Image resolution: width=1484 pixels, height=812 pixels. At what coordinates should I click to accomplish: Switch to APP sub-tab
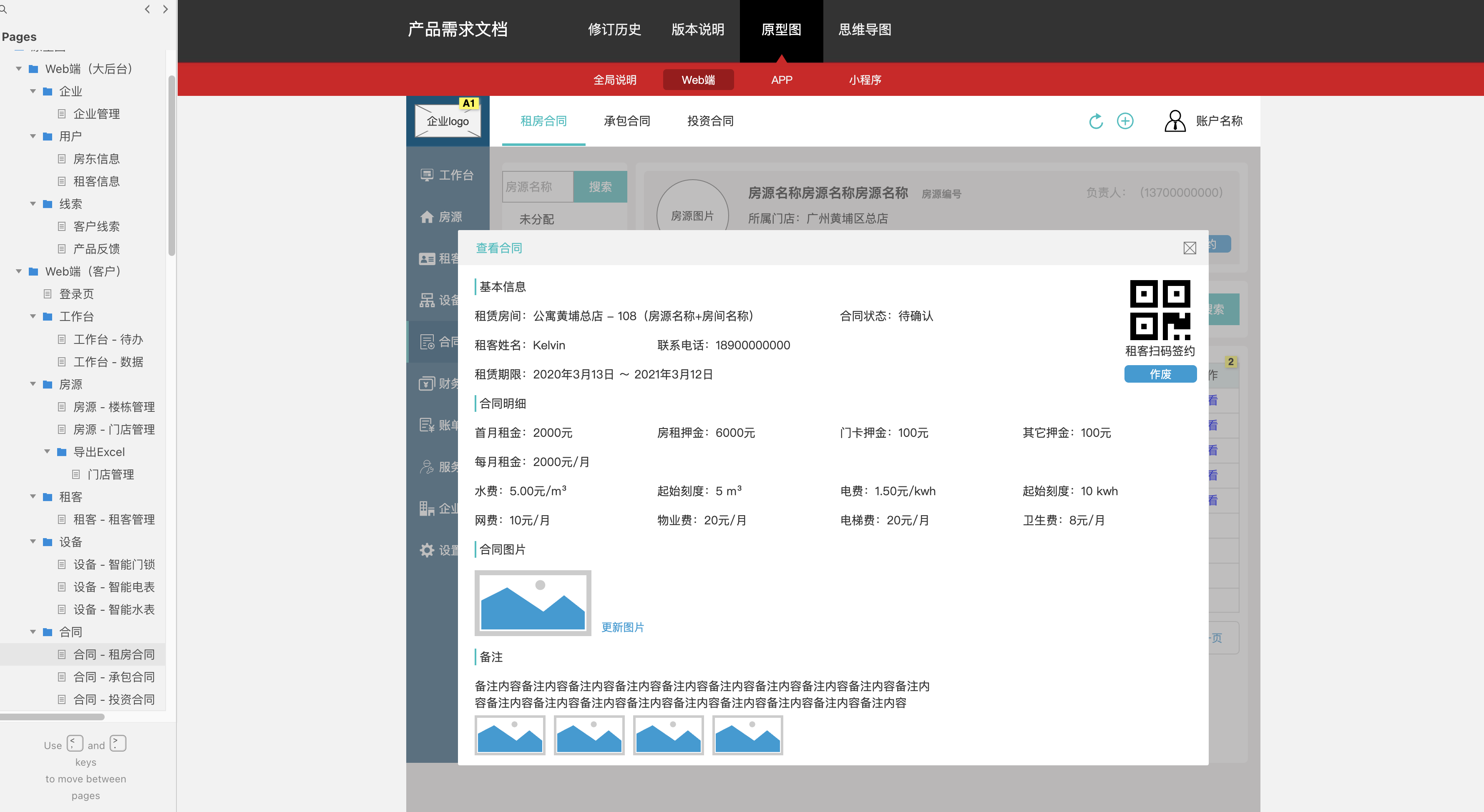tap(782, 80)
